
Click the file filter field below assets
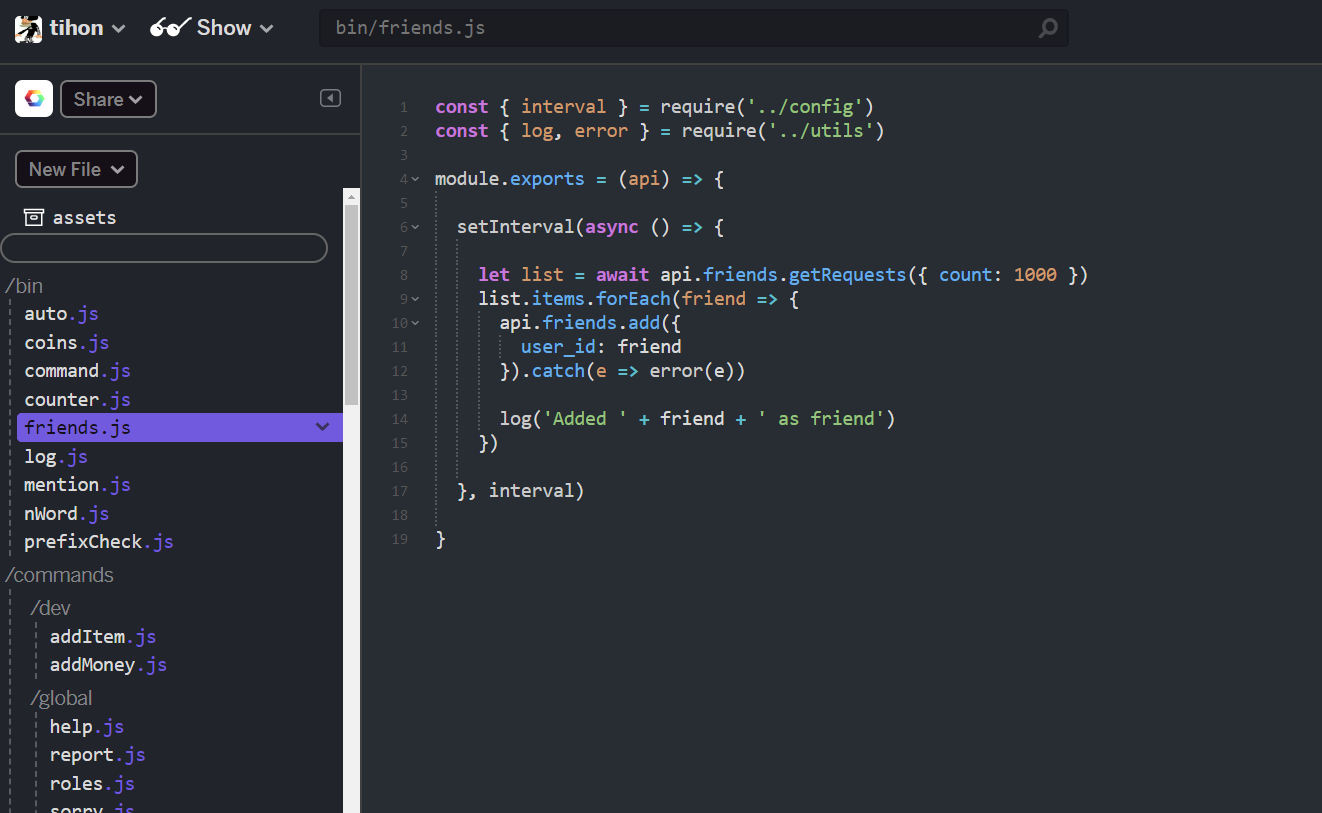point(164,248)
